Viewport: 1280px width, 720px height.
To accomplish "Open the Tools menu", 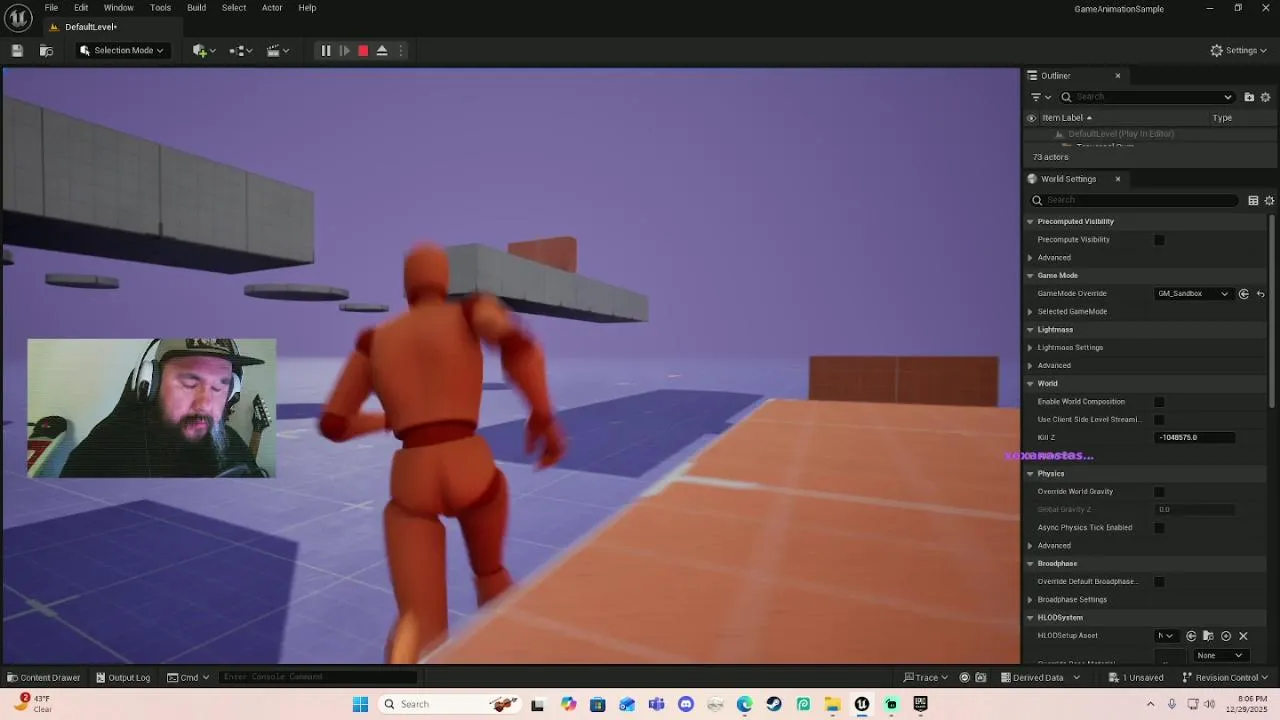I will point(160,8).
